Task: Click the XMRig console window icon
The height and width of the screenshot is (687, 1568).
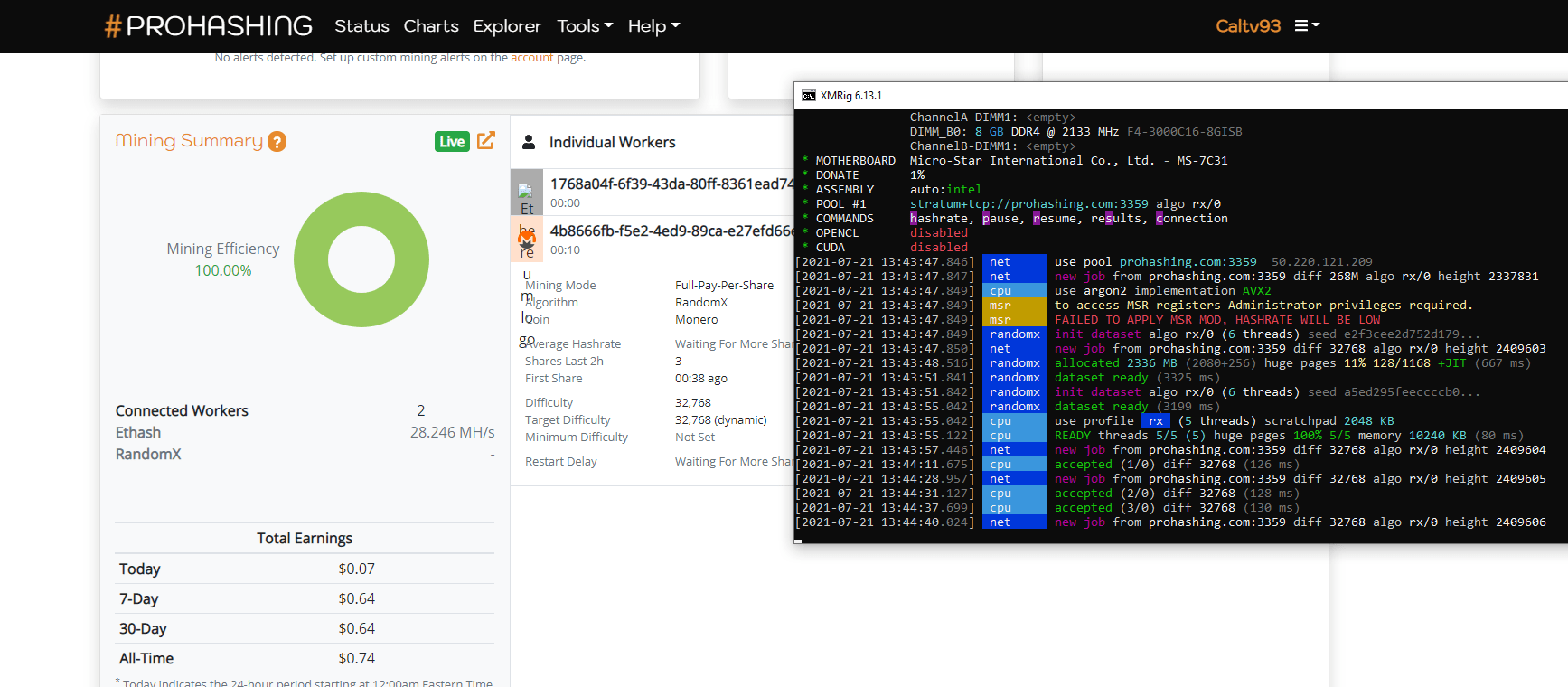Action: point(809,96)
